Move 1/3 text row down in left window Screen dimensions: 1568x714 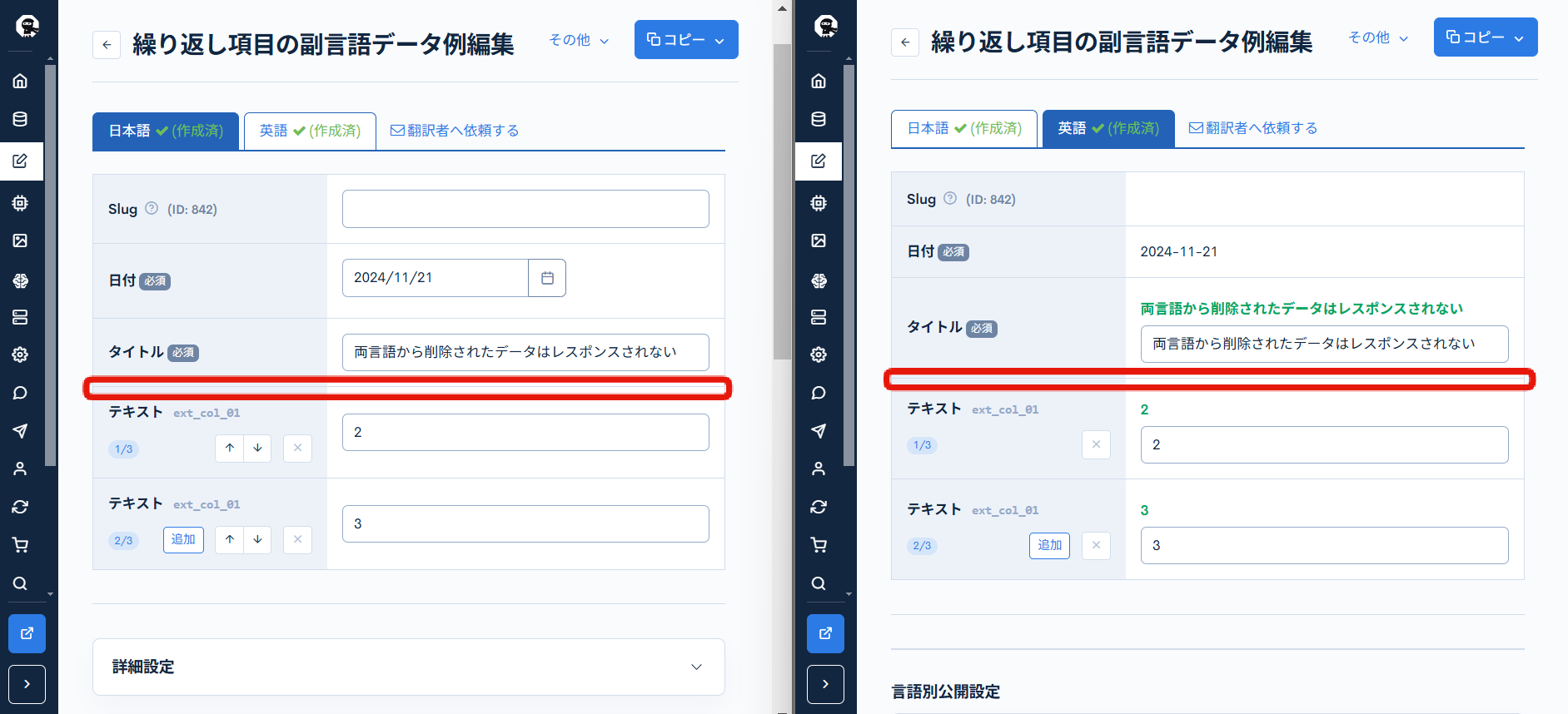[x=257, y=448]
